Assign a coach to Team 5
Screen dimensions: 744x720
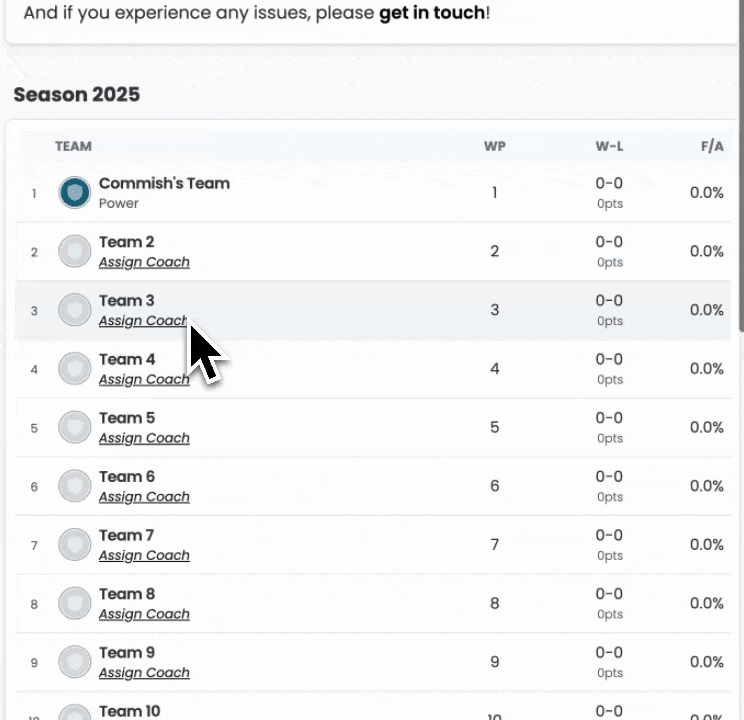[x=144, y=439]
